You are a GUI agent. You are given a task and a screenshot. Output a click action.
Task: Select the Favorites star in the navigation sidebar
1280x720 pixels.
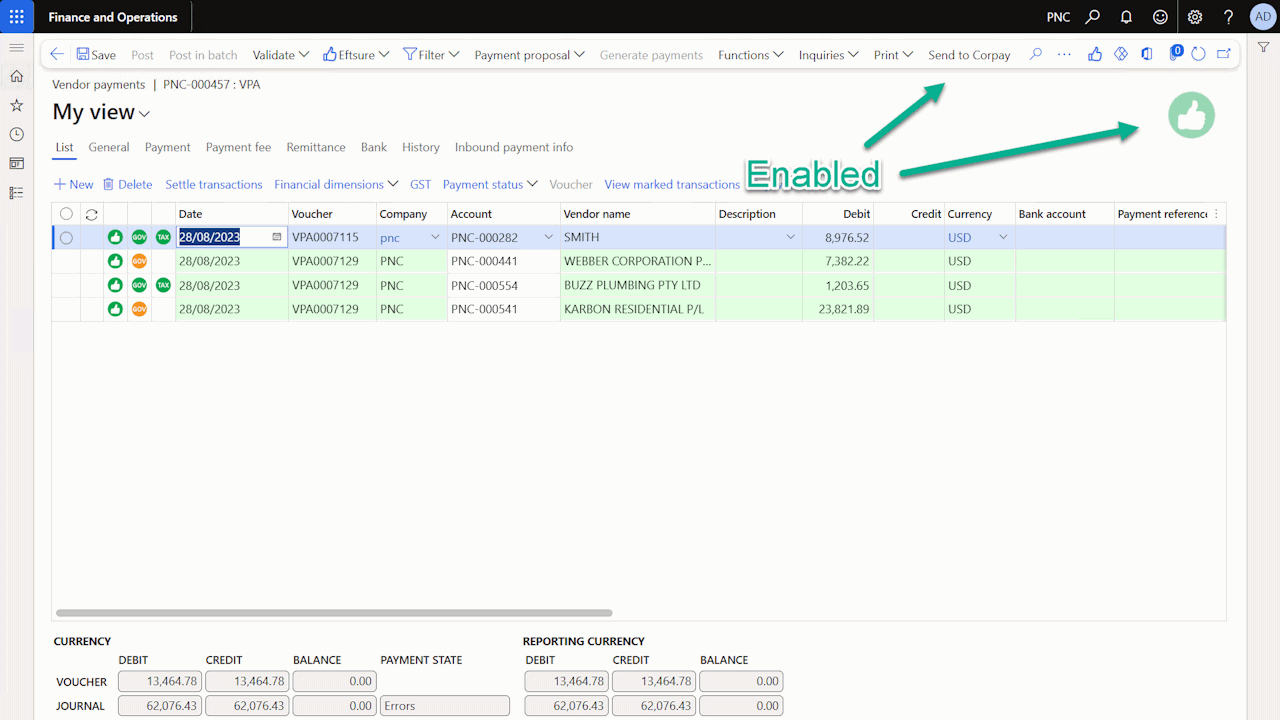coord(16,104)
